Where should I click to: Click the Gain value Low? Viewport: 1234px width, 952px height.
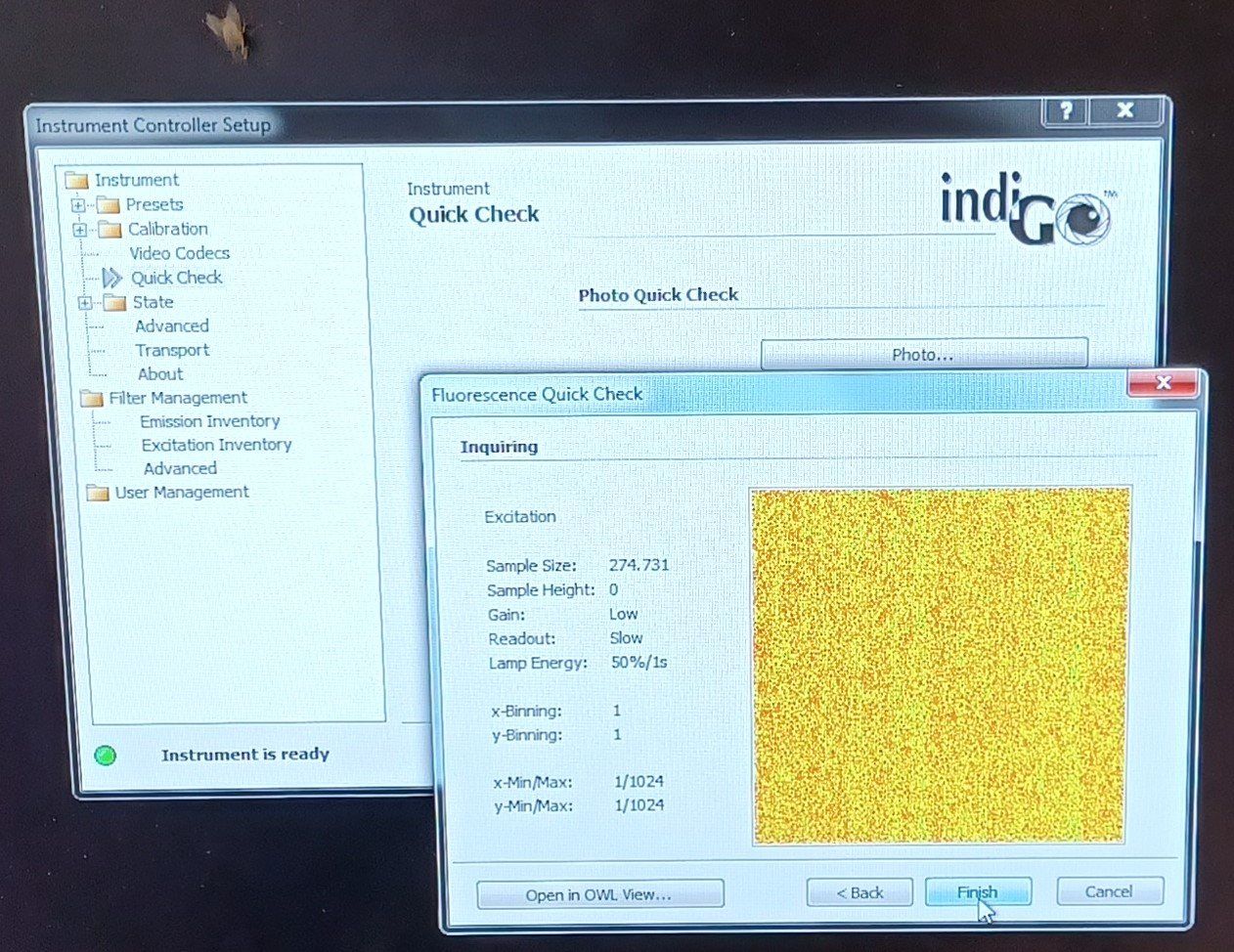(x=623, y=615)
